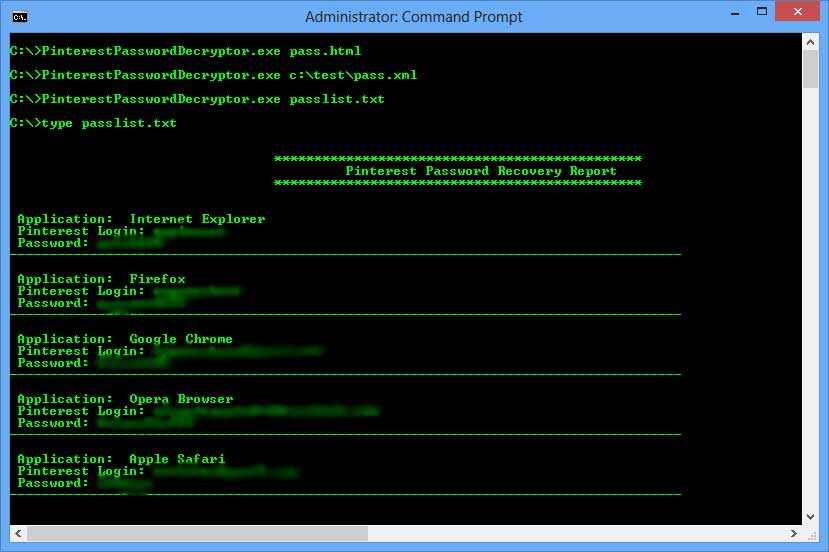Click the 'Application: Opera Browser' line
Screen dimensions: 829x552
pos(125,399)
